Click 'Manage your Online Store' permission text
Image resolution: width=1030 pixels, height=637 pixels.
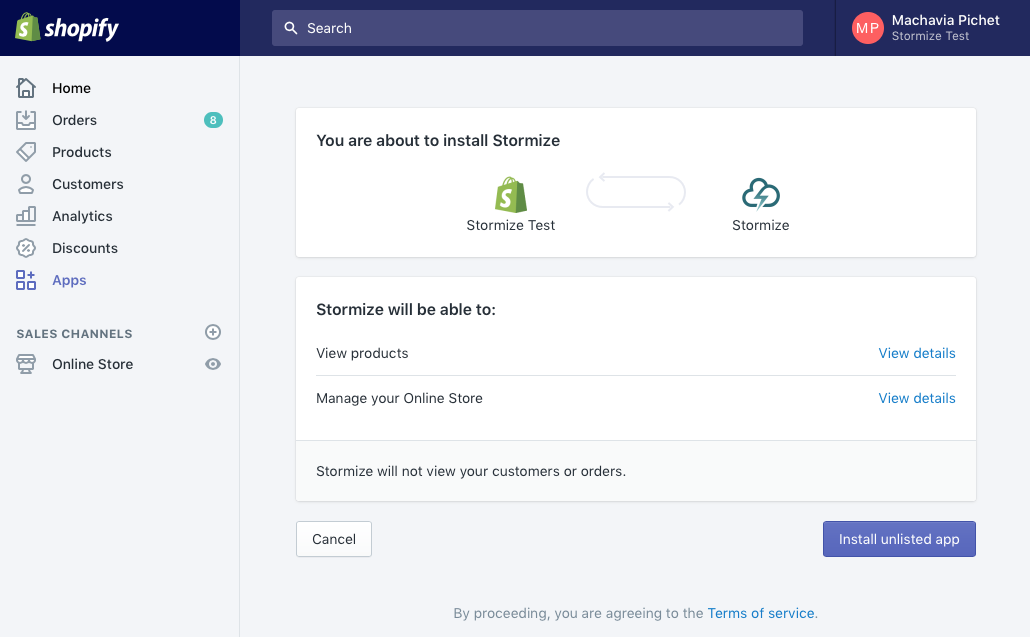click(399, 399)
